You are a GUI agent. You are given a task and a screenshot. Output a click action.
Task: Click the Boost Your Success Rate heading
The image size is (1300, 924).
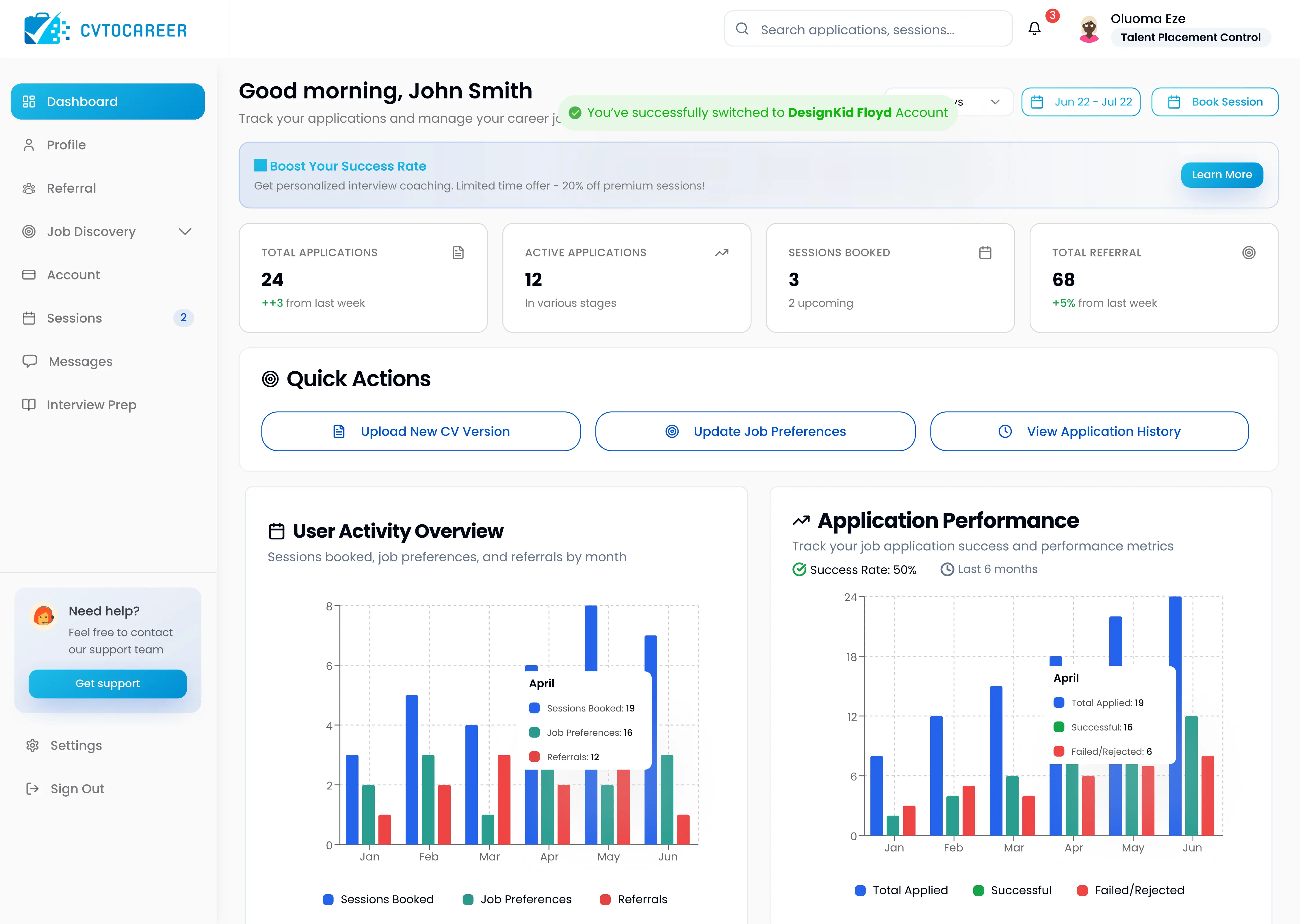348,166
